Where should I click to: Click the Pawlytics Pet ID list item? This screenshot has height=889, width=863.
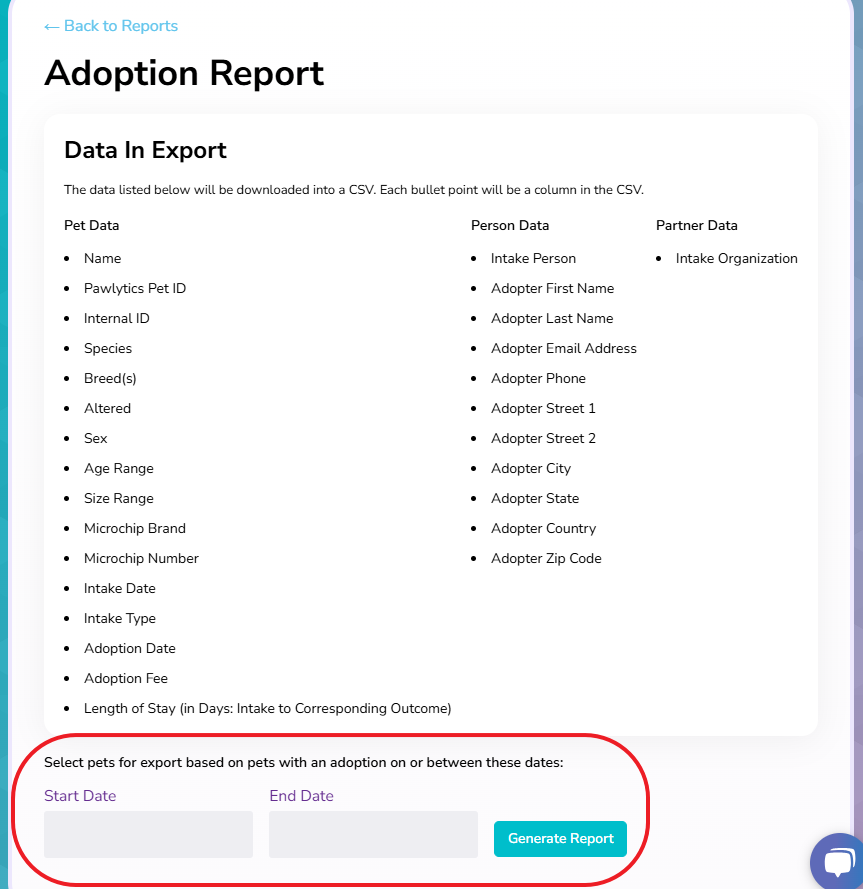tap(135, 288)
